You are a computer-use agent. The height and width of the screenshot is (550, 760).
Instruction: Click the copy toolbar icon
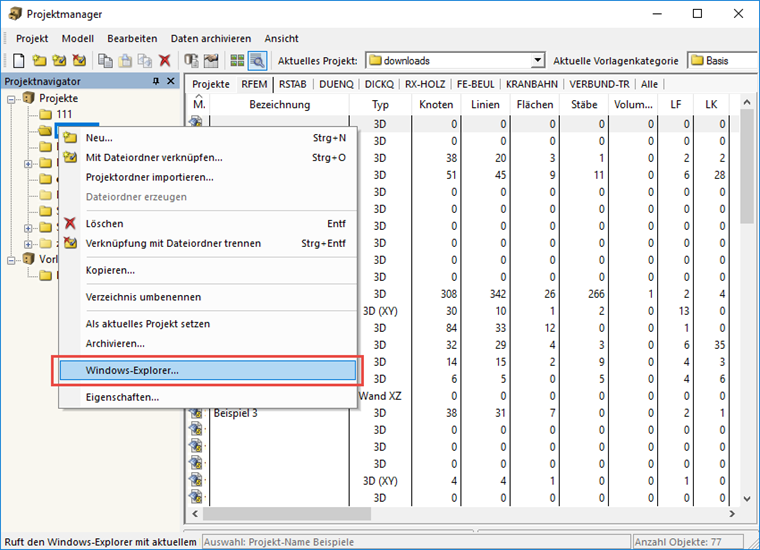tap(105, 61)
